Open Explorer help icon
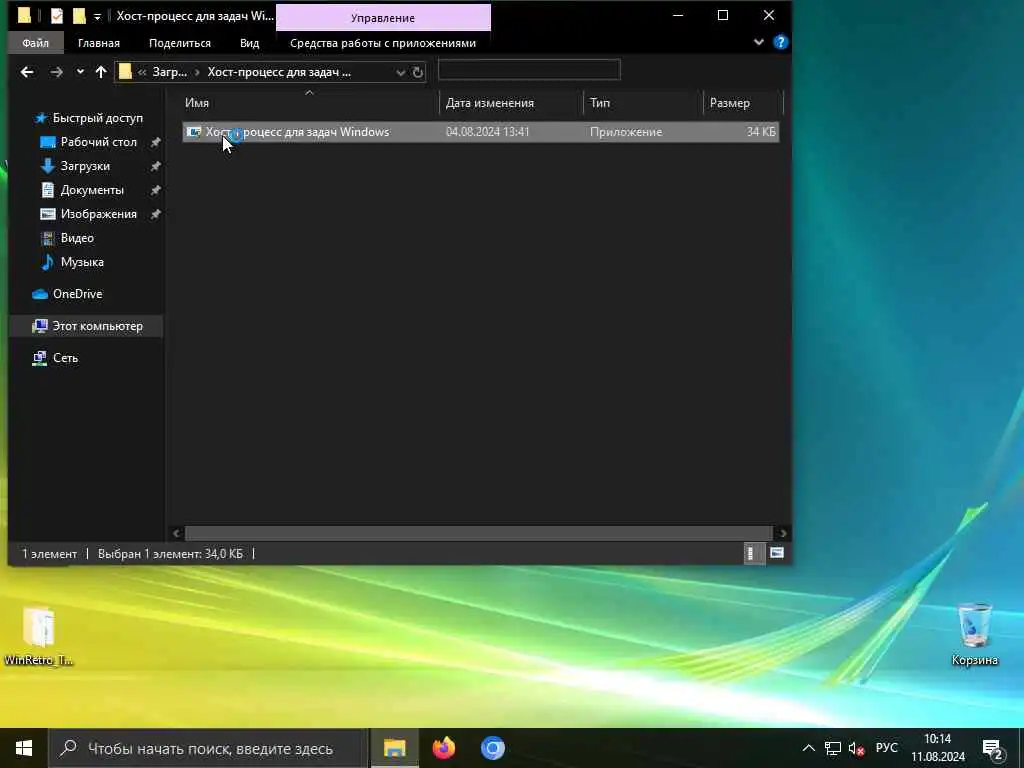 coord(780,42)
